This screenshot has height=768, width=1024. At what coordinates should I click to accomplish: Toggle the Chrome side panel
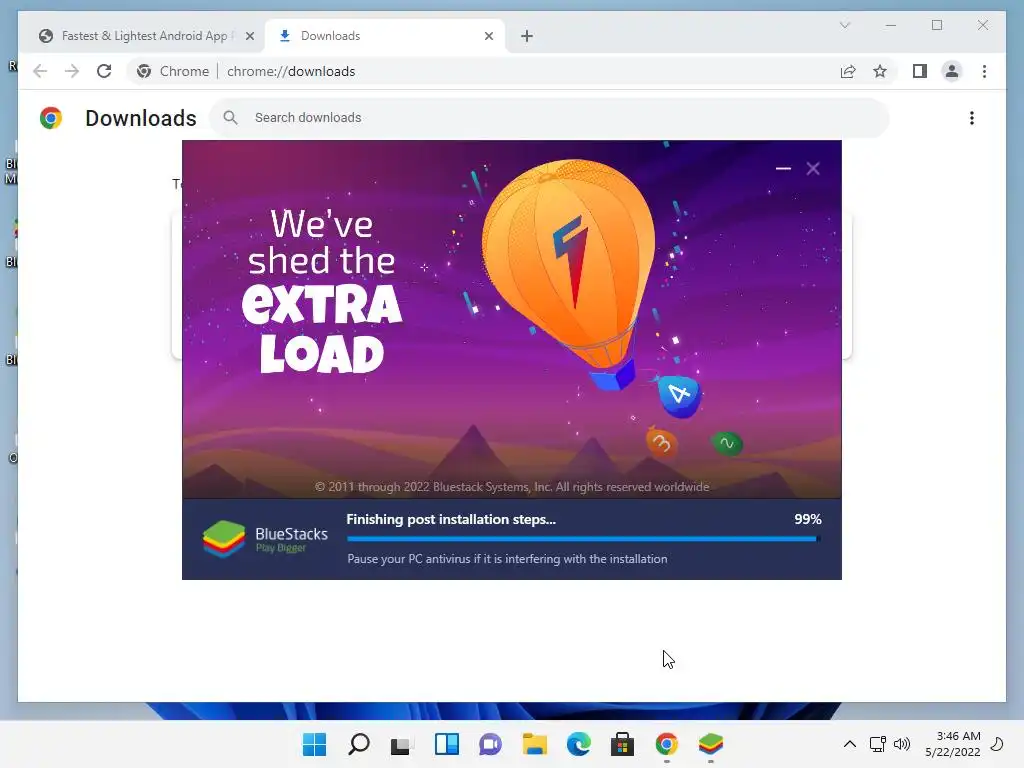(920, 71)
